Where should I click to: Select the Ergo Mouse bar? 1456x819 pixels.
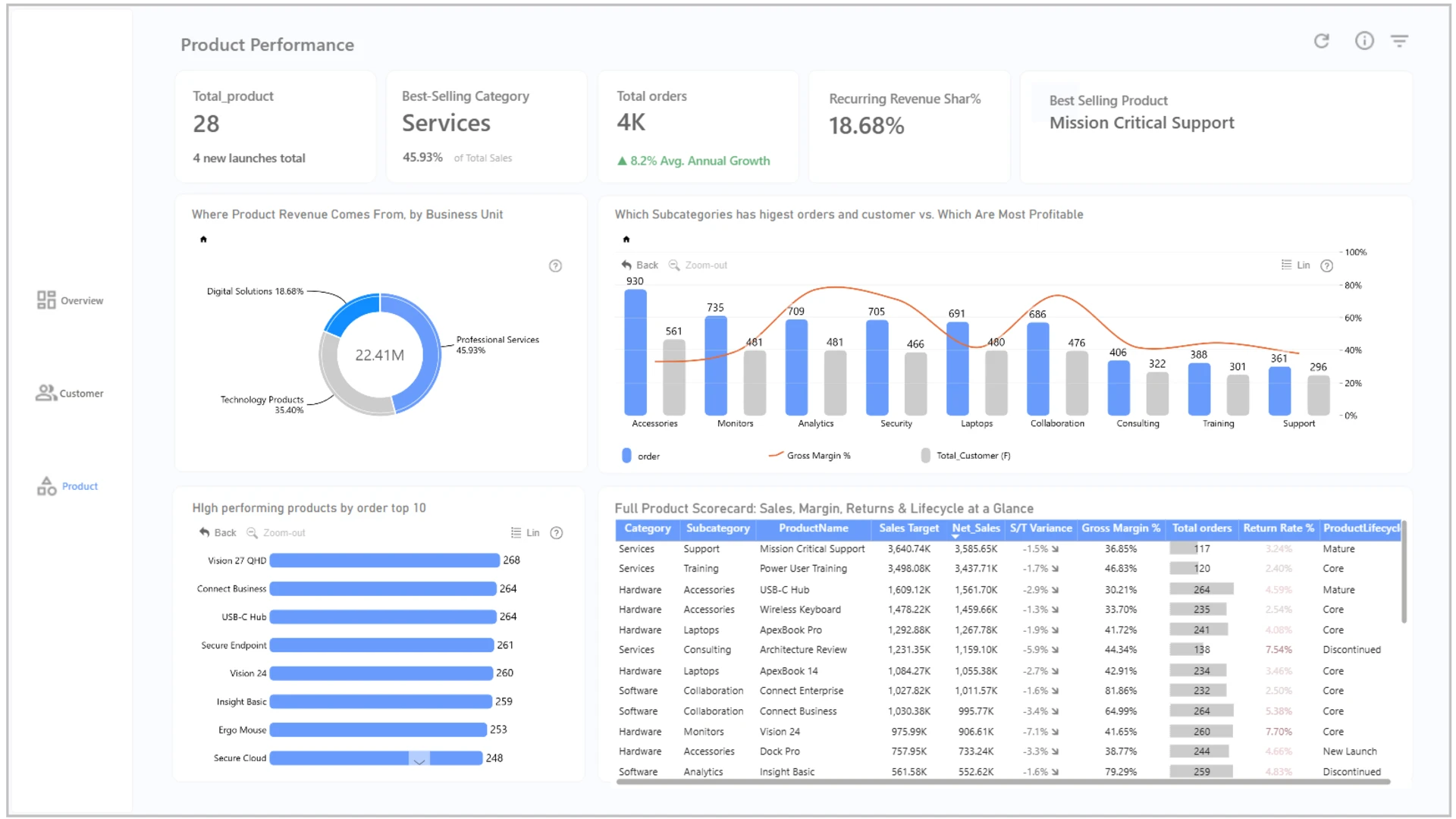coord(378,730)
